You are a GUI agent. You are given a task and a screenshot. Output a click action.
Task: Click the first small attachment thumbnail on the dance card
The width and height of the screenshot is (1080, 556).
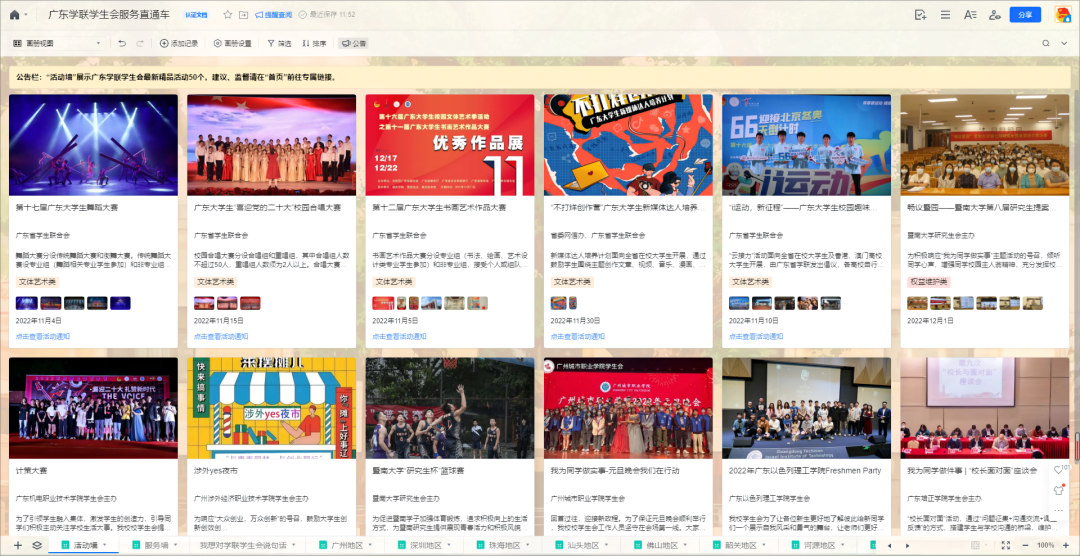[x=27, y=303]
